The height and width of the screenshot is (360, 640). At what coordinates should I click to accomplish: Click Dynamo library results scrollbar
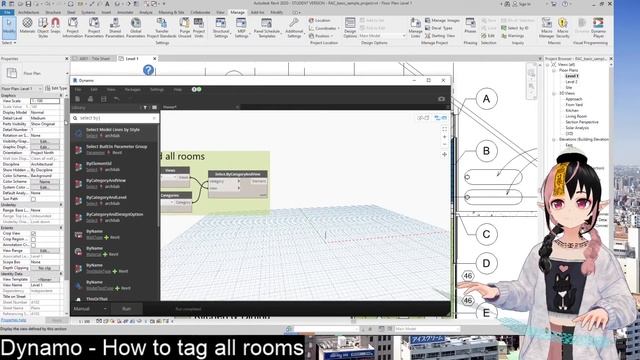point(158,176)
